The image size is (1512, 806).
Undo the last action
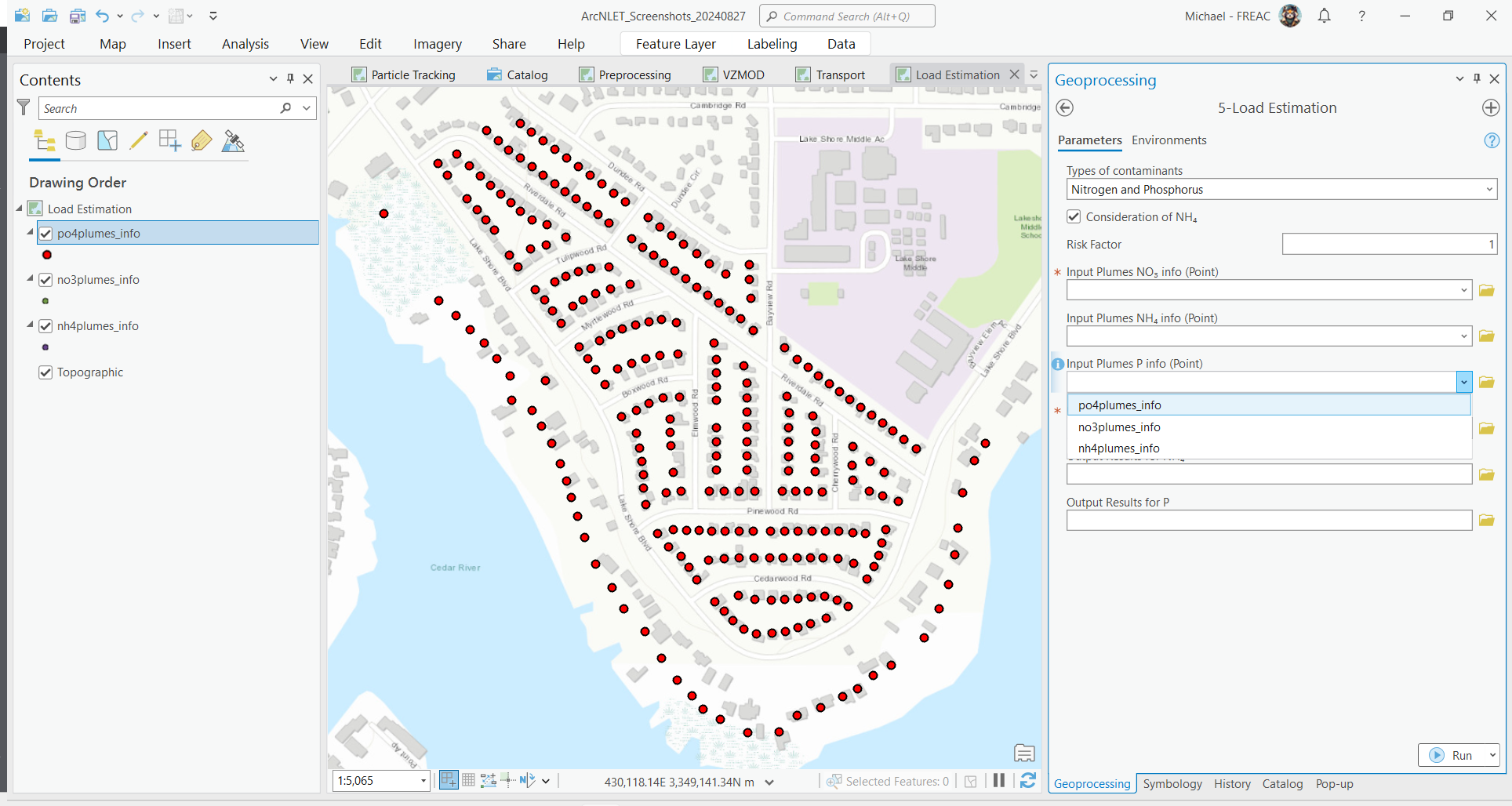(103, 16)
